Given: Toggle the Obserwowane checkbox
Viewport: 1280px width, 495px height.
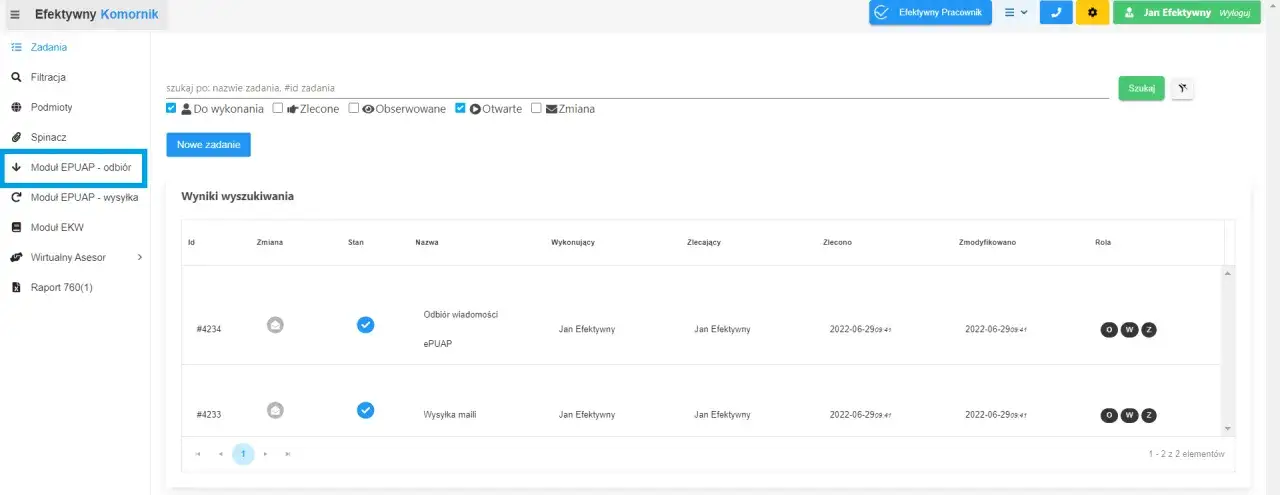Looking at the screenshot, I should tap(354, 108).
